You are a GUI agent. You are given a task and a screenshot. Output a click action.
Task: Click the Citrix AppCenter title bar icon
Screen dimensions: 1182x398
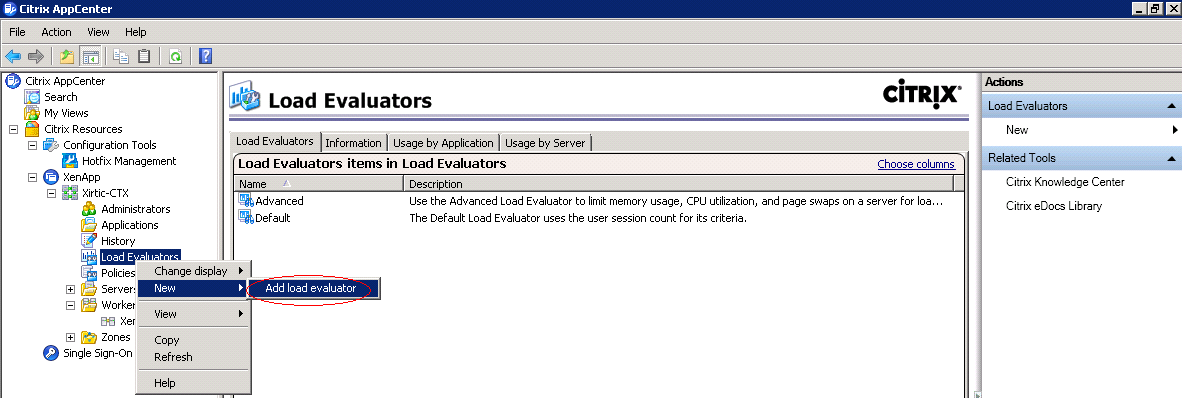click(x=10, y=8)
